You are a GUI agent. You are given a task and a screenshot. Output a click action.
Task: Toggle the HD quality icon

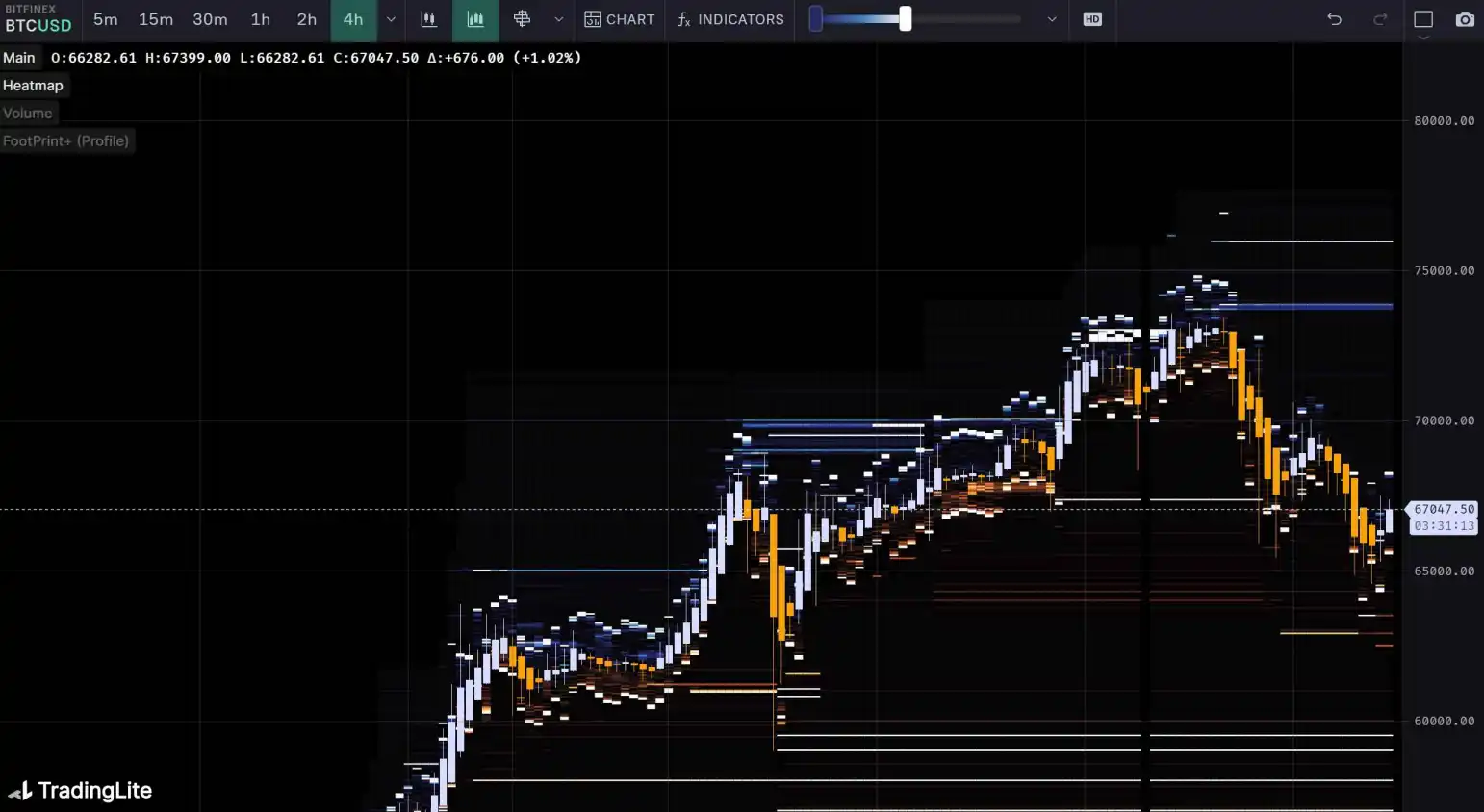(x=1092, y=19)
